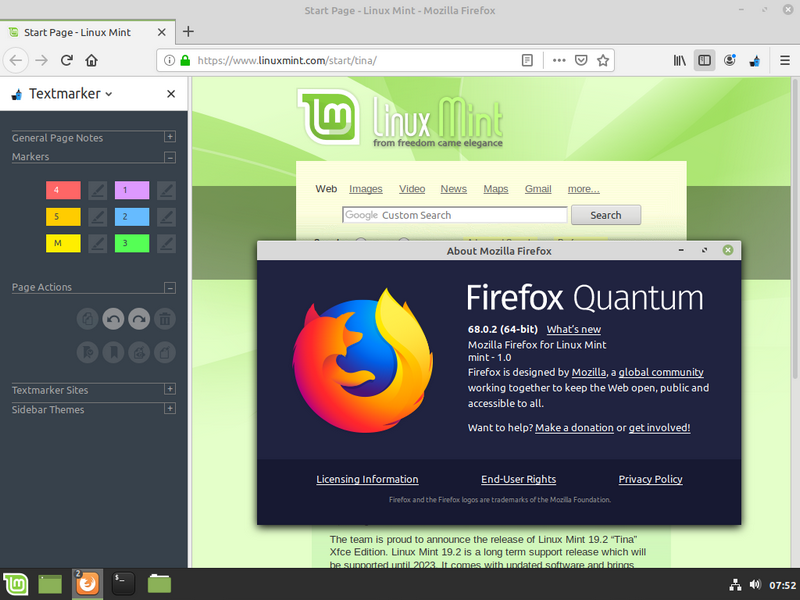800x600 pixels.
Task: Open the Mozilla link in the About dialog
Action: (x=589, y=372)
